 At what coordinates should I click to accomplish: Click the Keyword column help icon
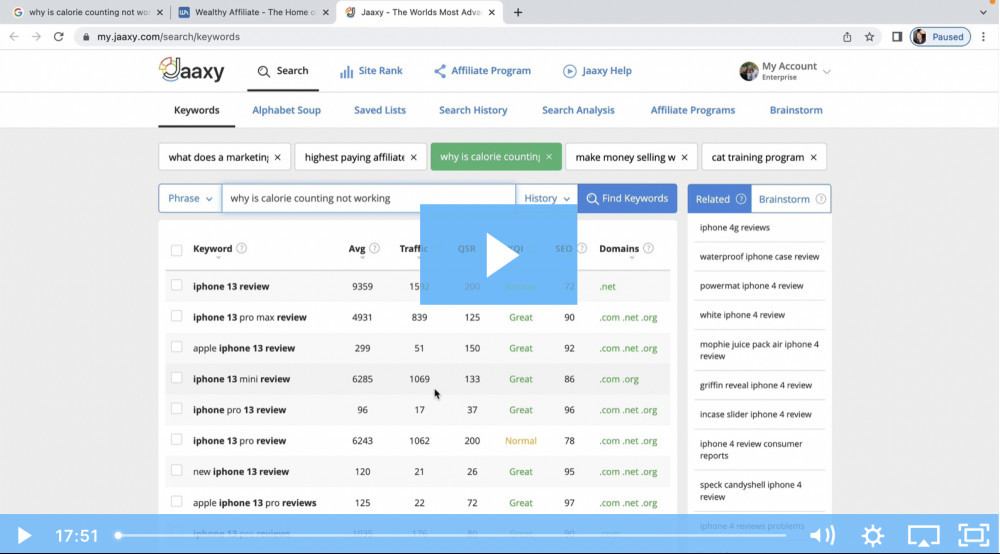[241, 248]
